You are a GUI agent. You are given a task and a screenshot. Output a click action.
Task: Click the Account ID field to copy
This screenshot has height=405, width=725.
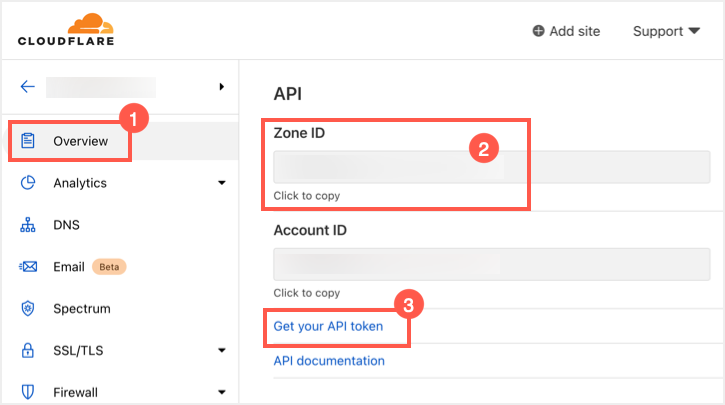point(491,264)
